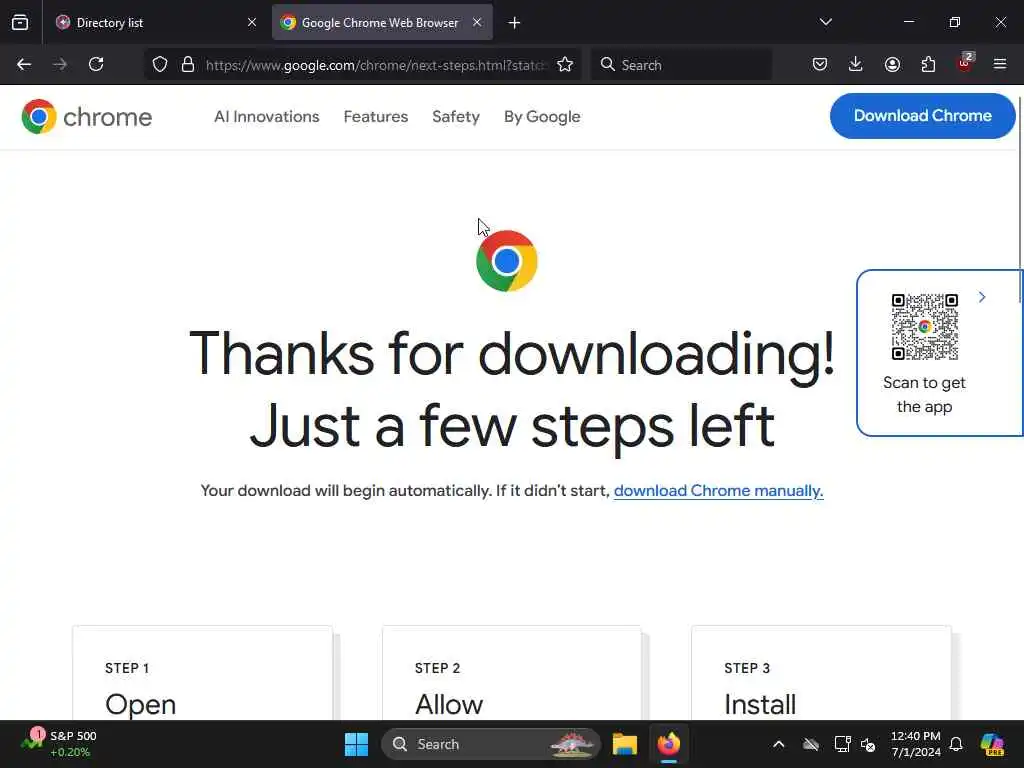This screenshot has height=768, width=1024.
Task: Open Copilot preview in taskbar
Action: point(992,744)
